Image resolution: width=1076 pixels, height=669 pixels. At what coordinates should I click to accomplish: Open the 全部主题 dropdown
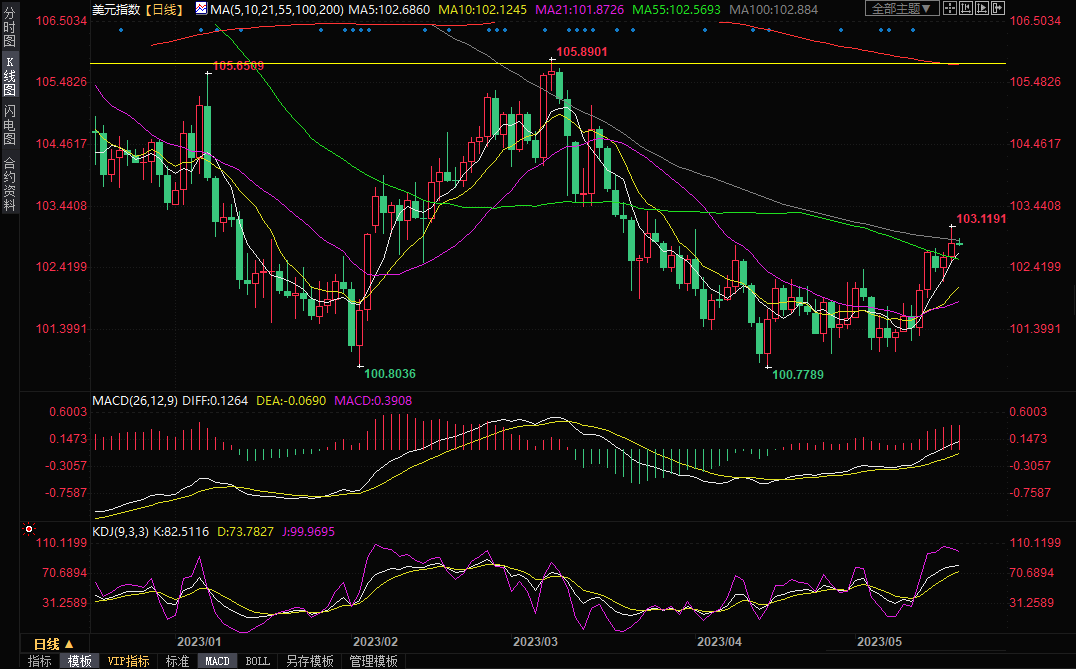tap(900, 9)
